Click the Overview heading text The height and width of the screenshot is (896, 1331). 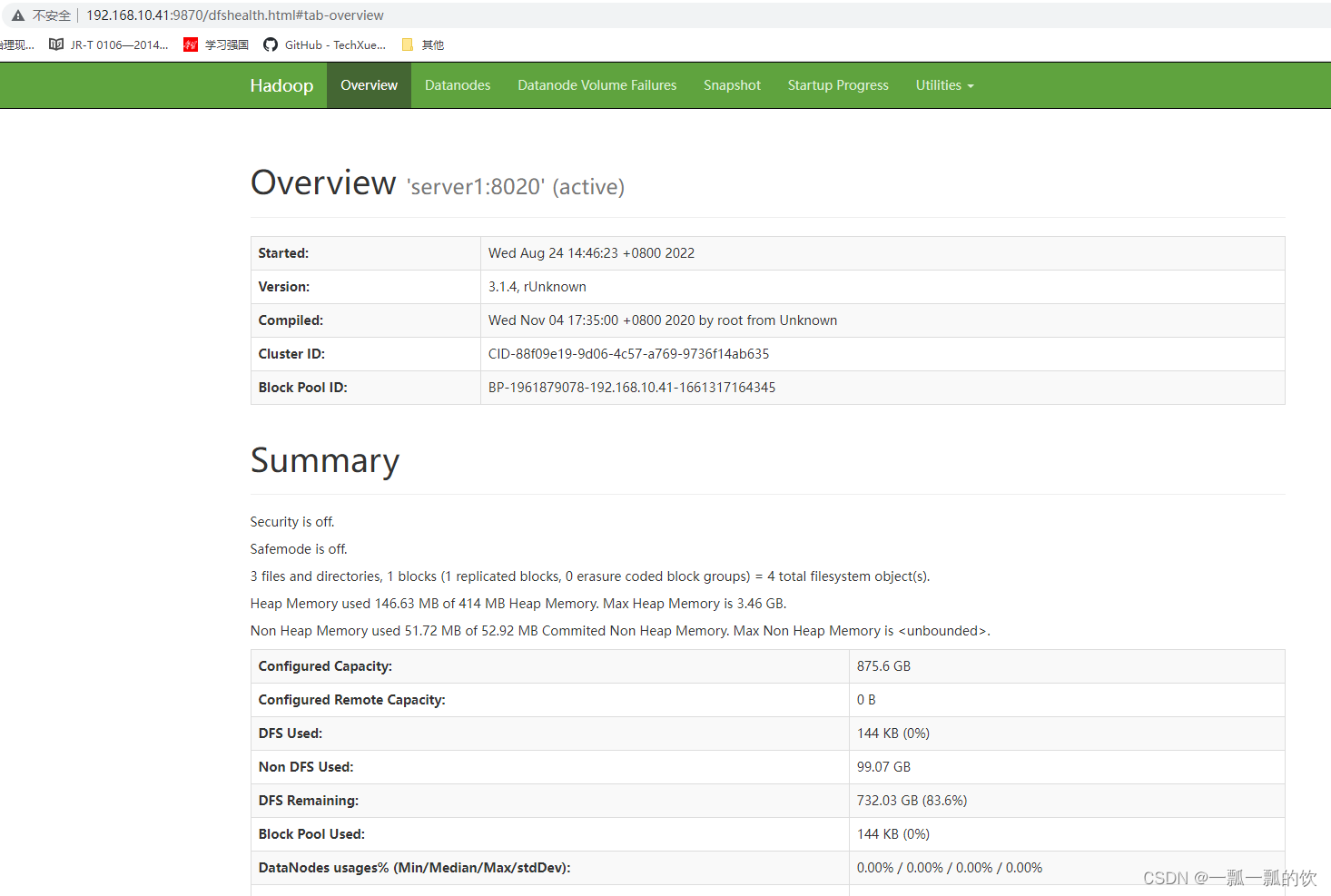(x=323, y=182)
